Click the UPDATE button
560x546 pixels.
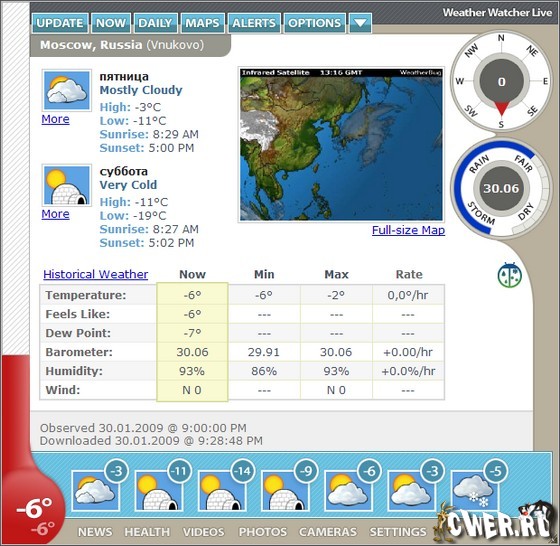60,23
